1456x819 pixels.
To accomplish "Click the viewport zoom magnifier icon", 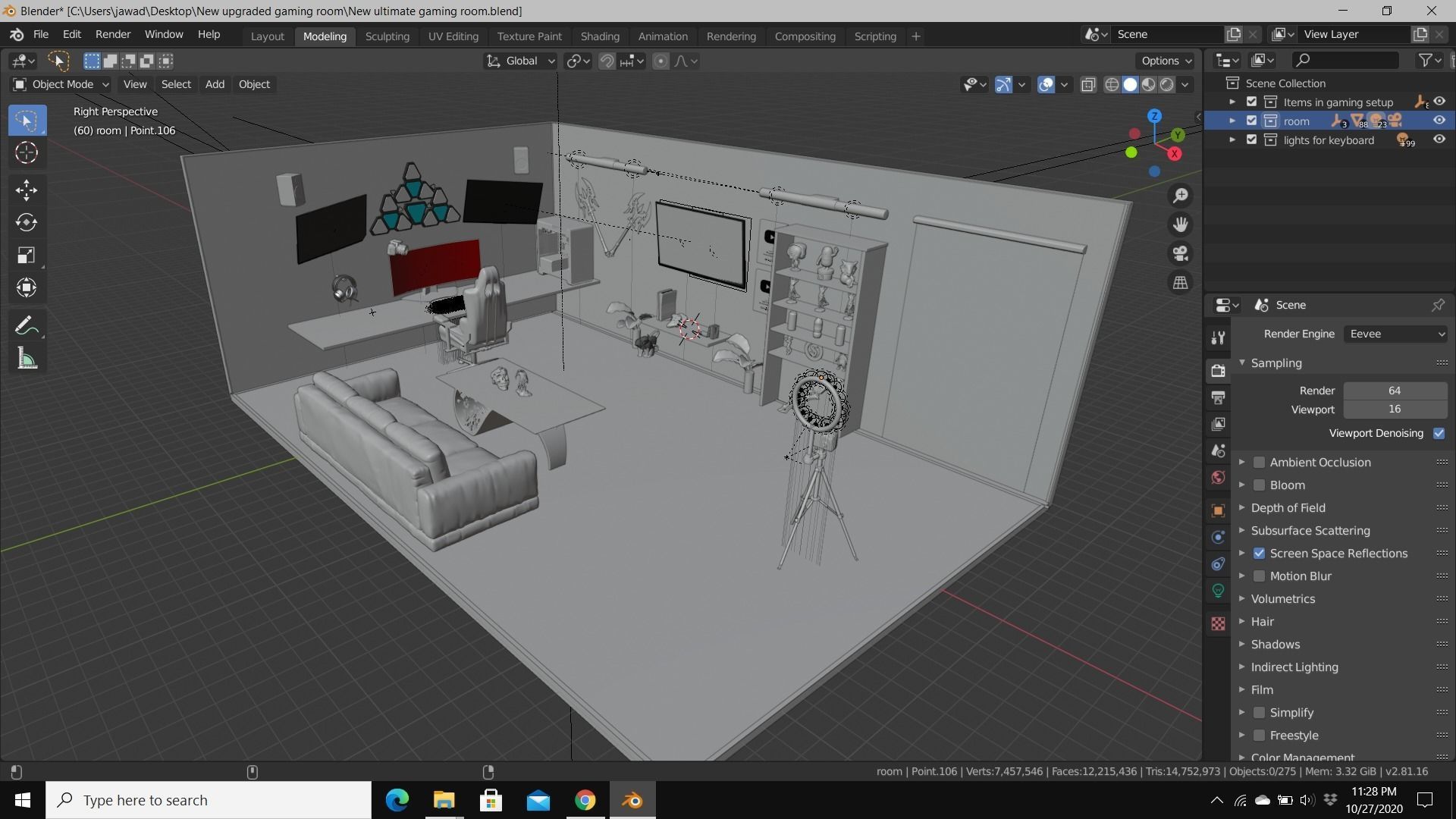I will [x=1181, y=196].
